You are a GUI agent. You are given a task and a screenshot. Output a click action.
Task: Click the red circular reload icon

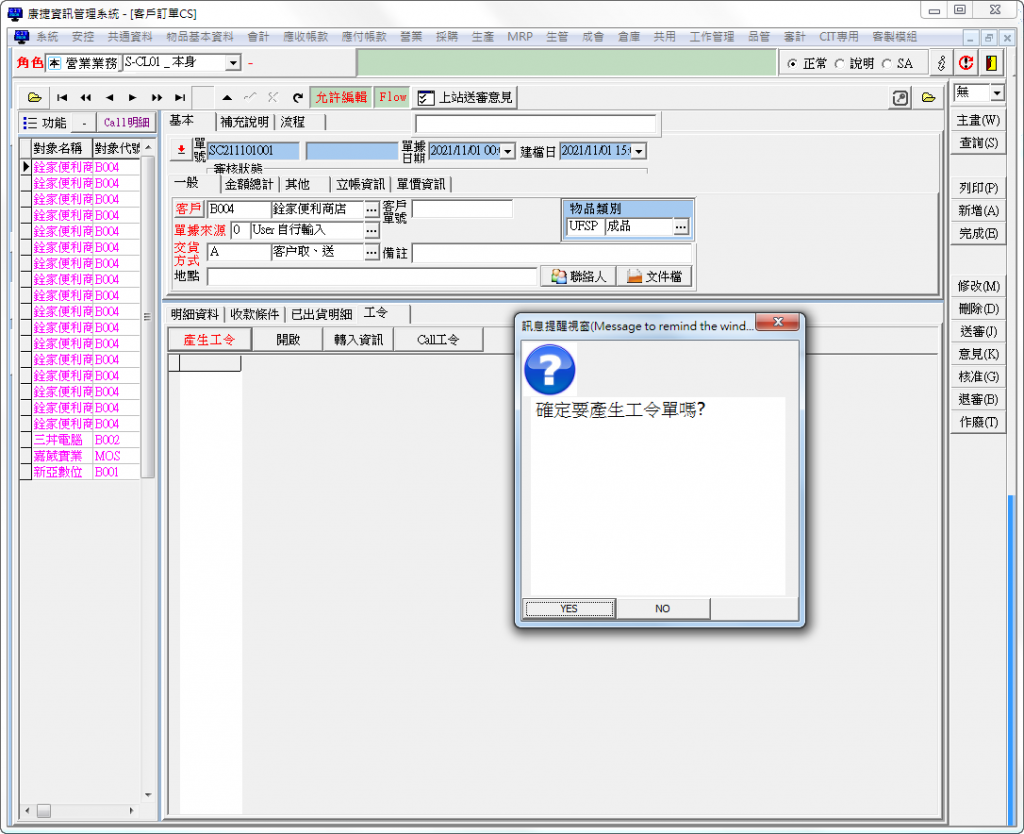[x=966, y=63]
